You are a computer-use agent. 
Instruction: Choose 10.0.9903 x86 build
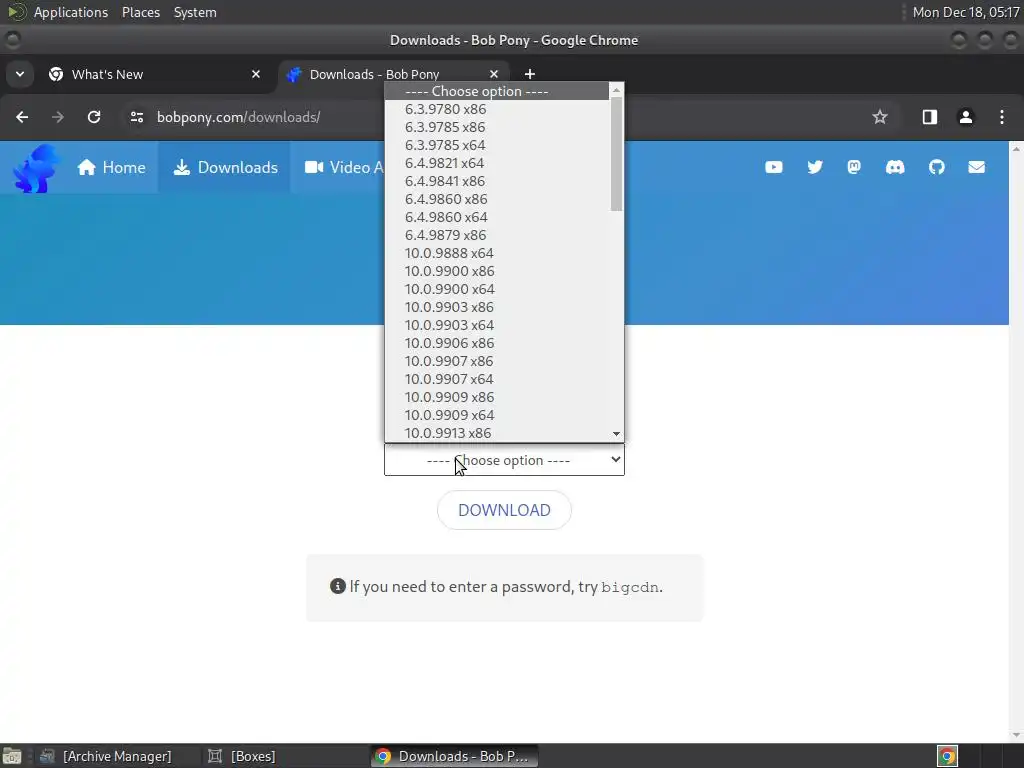pos(497,307)
